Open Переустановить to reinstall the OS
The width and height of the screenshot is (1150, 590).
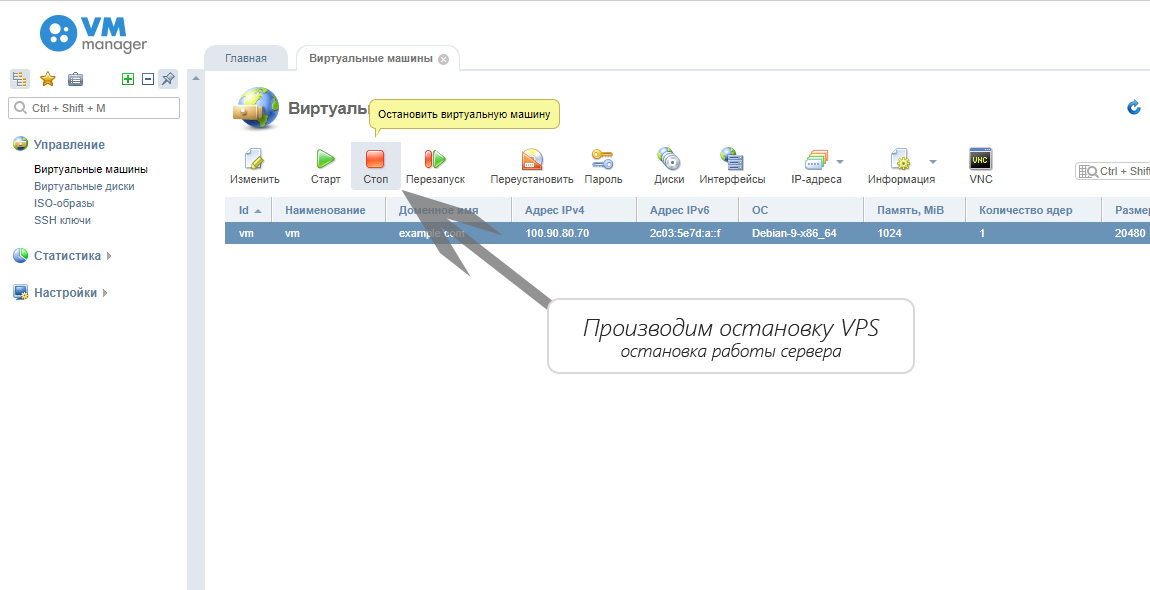coord(532,166)
